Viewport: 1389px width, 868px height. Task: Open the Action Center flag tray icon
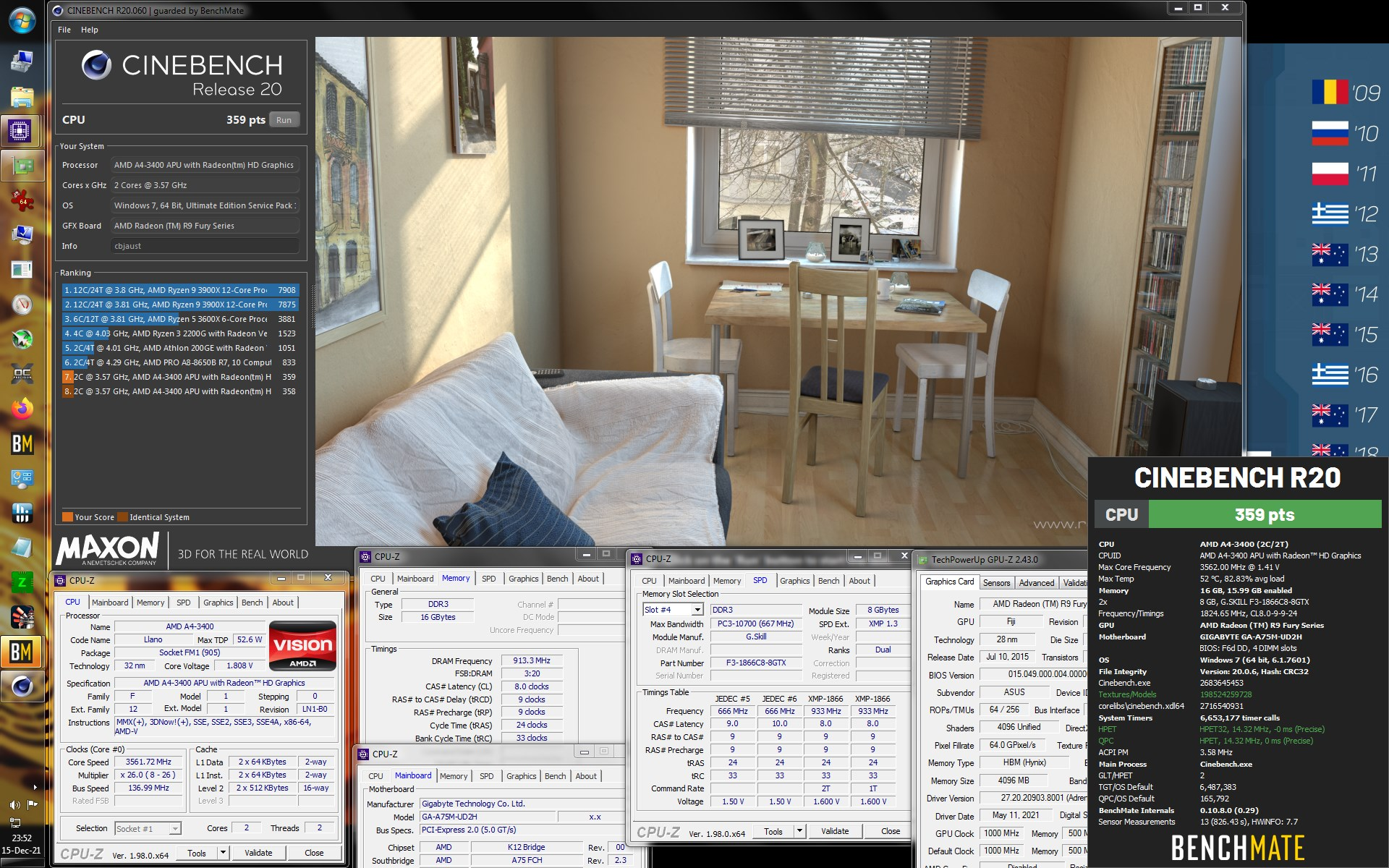[32, 804]
